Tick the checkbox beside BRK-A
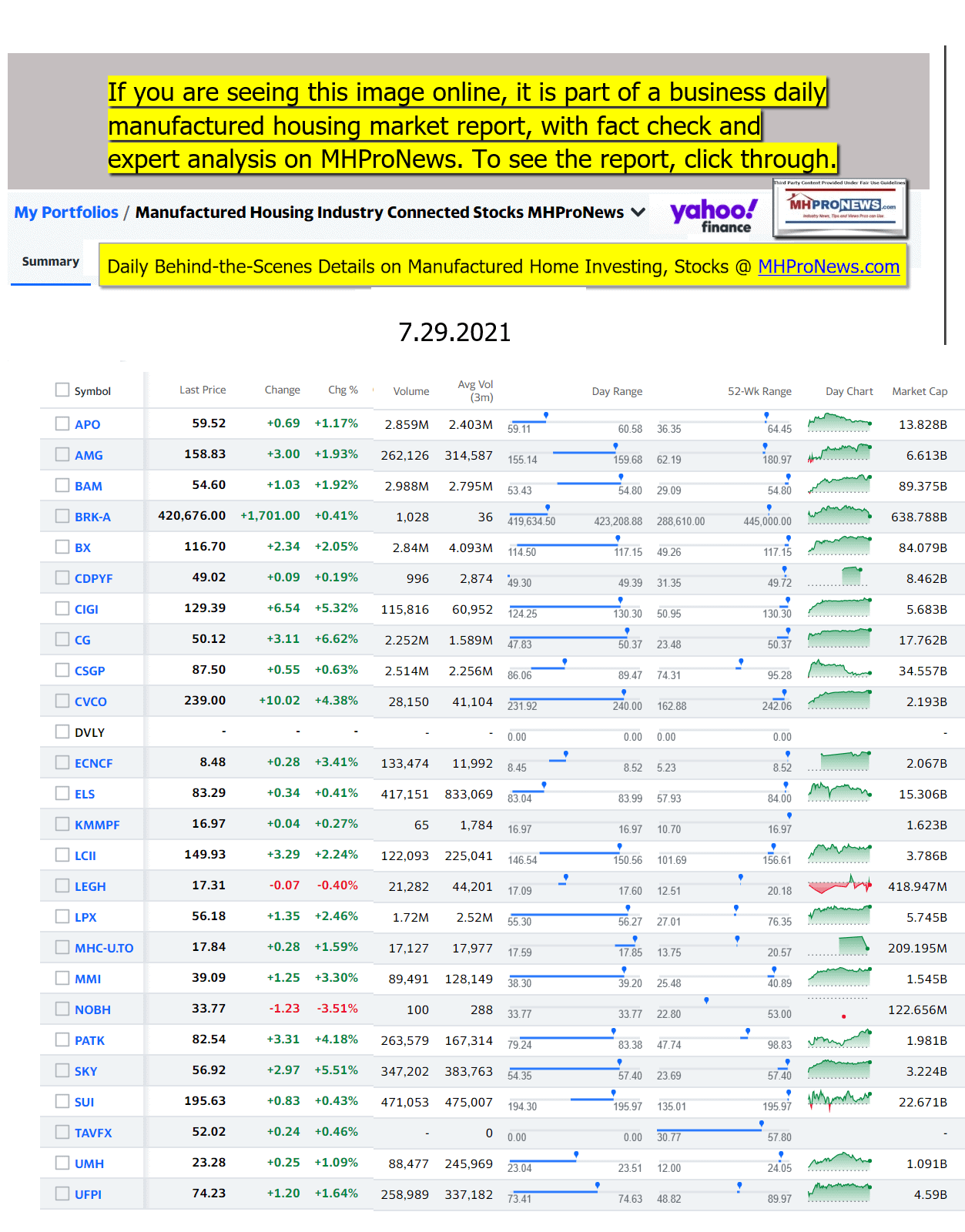Screen dimensions: 965x1232 (62, 516)
